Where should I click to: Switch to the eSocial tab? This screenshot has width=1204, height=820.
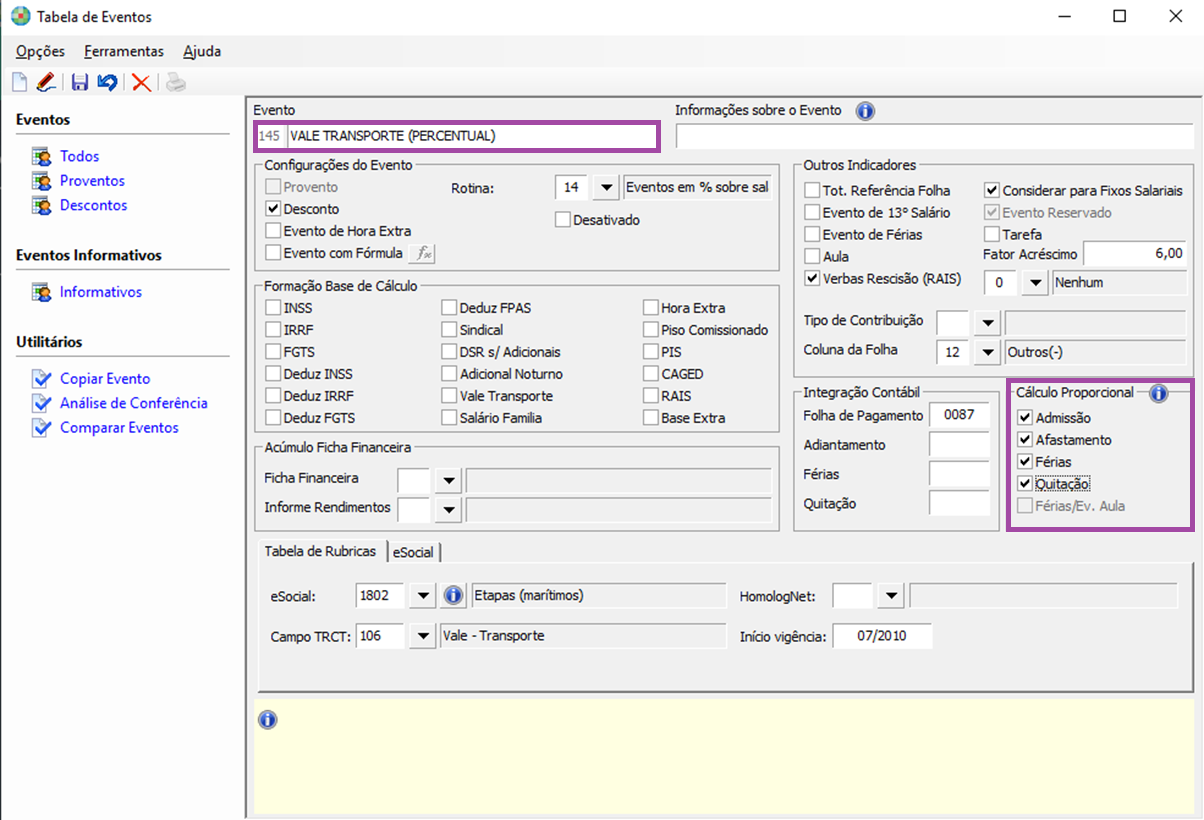coord(414,552)
